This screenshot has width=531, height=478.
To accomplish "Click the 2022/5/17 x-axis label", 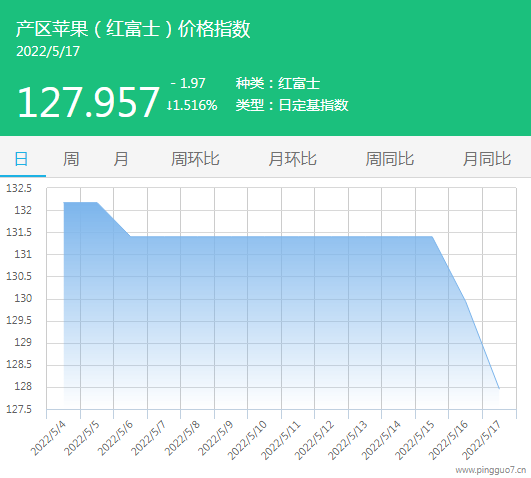I will (x=481, y=440).
